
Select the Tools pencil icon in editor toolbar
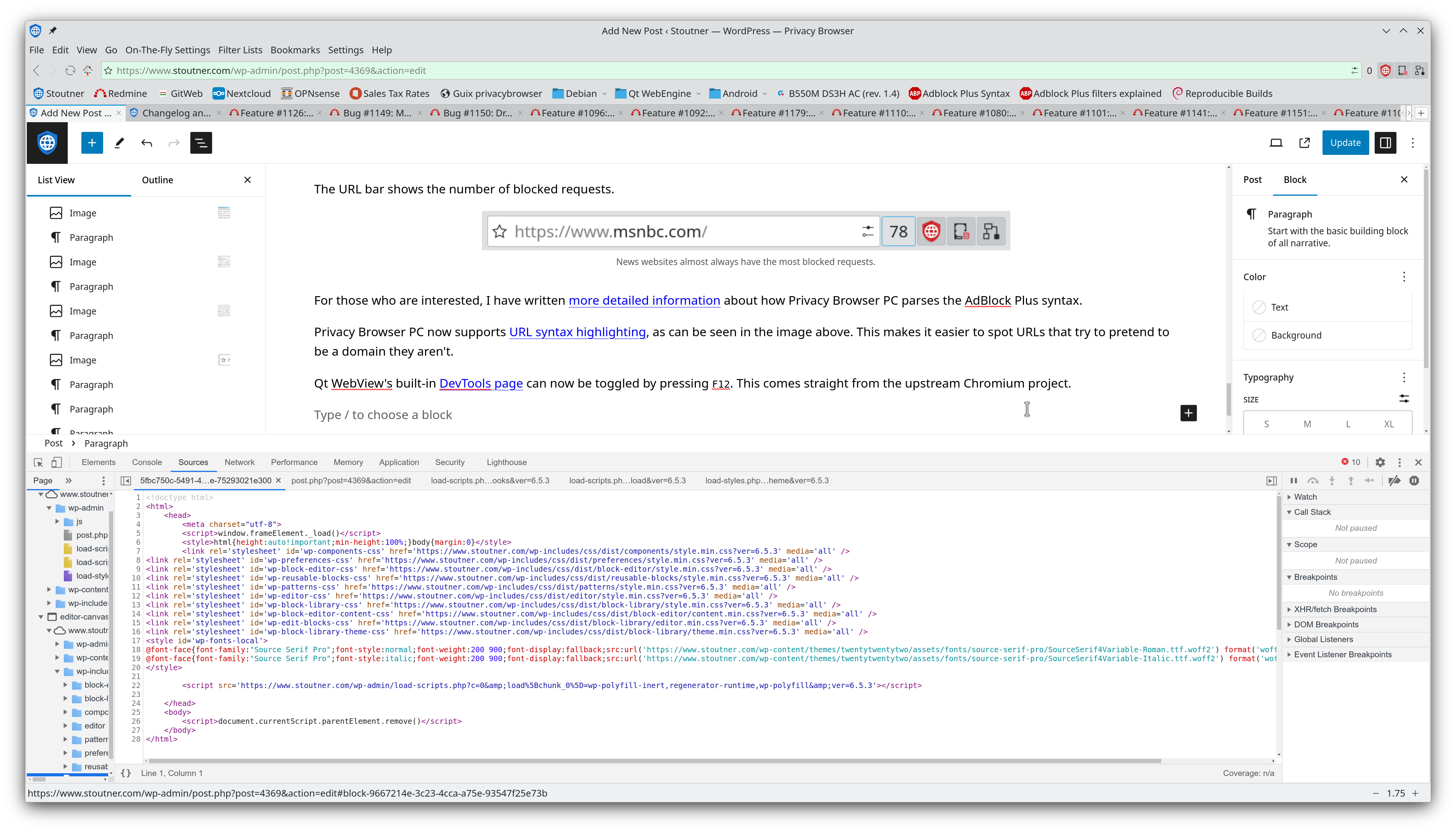point(119,143)
